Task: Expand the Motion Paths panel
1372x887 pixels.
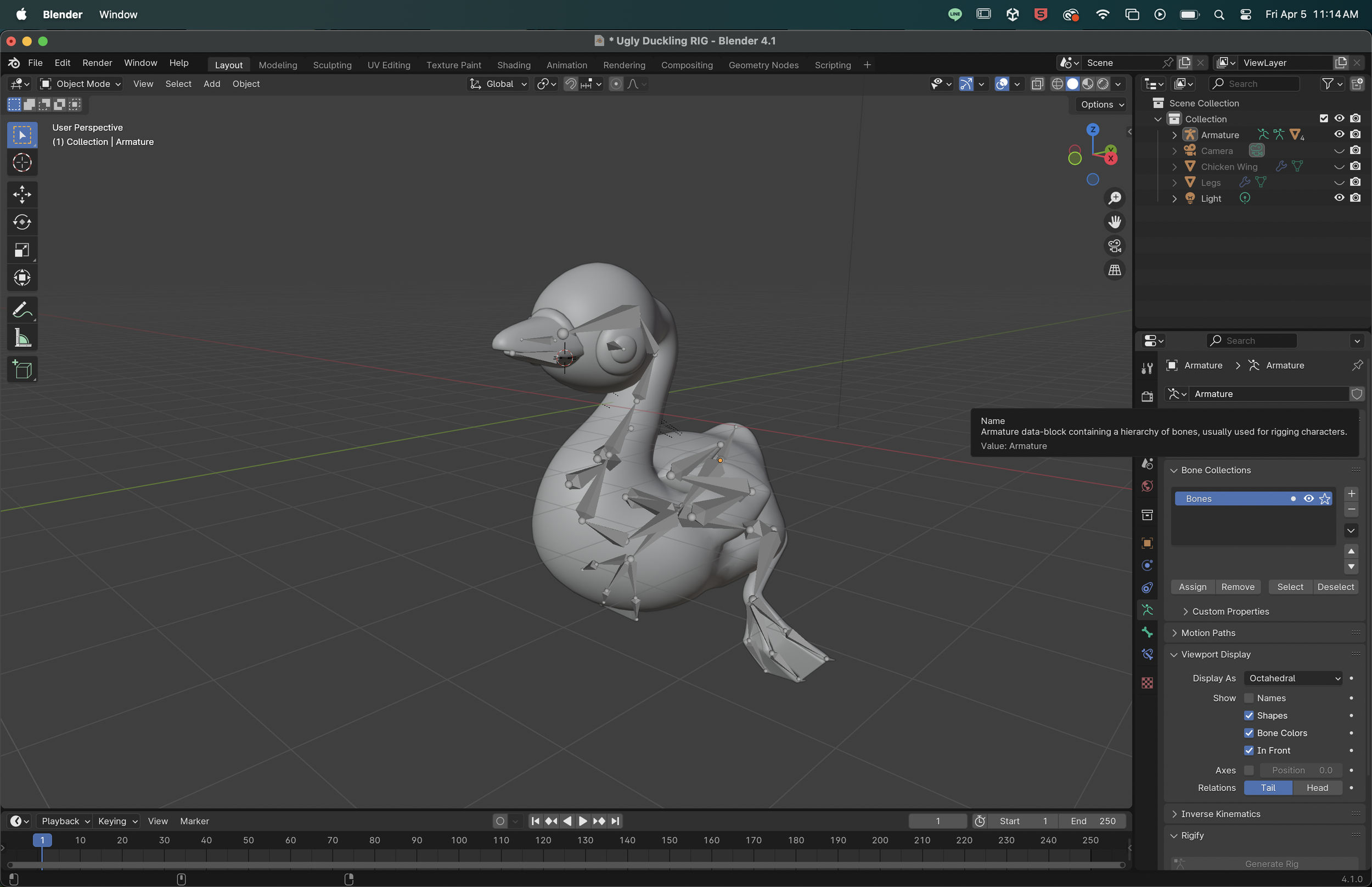Action: [x=1207, y=633]
